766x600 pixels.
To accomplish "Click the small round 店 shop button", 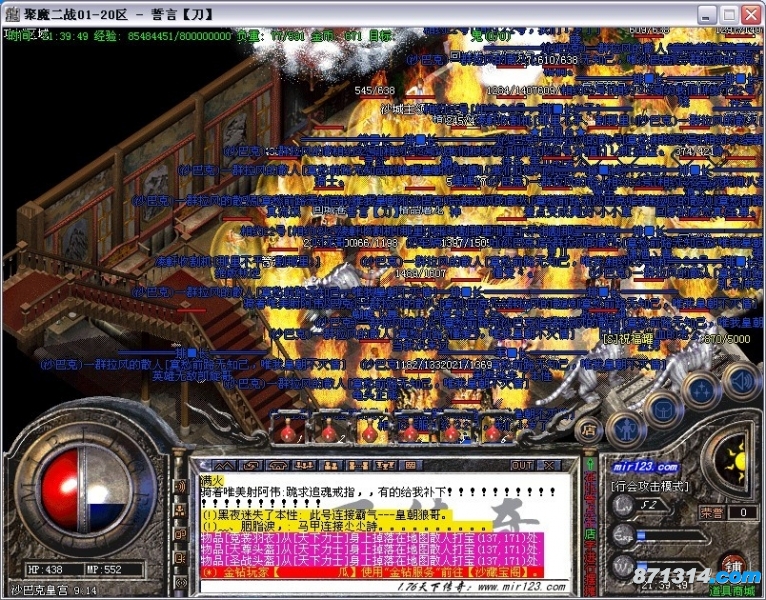I will click(588, 430).
